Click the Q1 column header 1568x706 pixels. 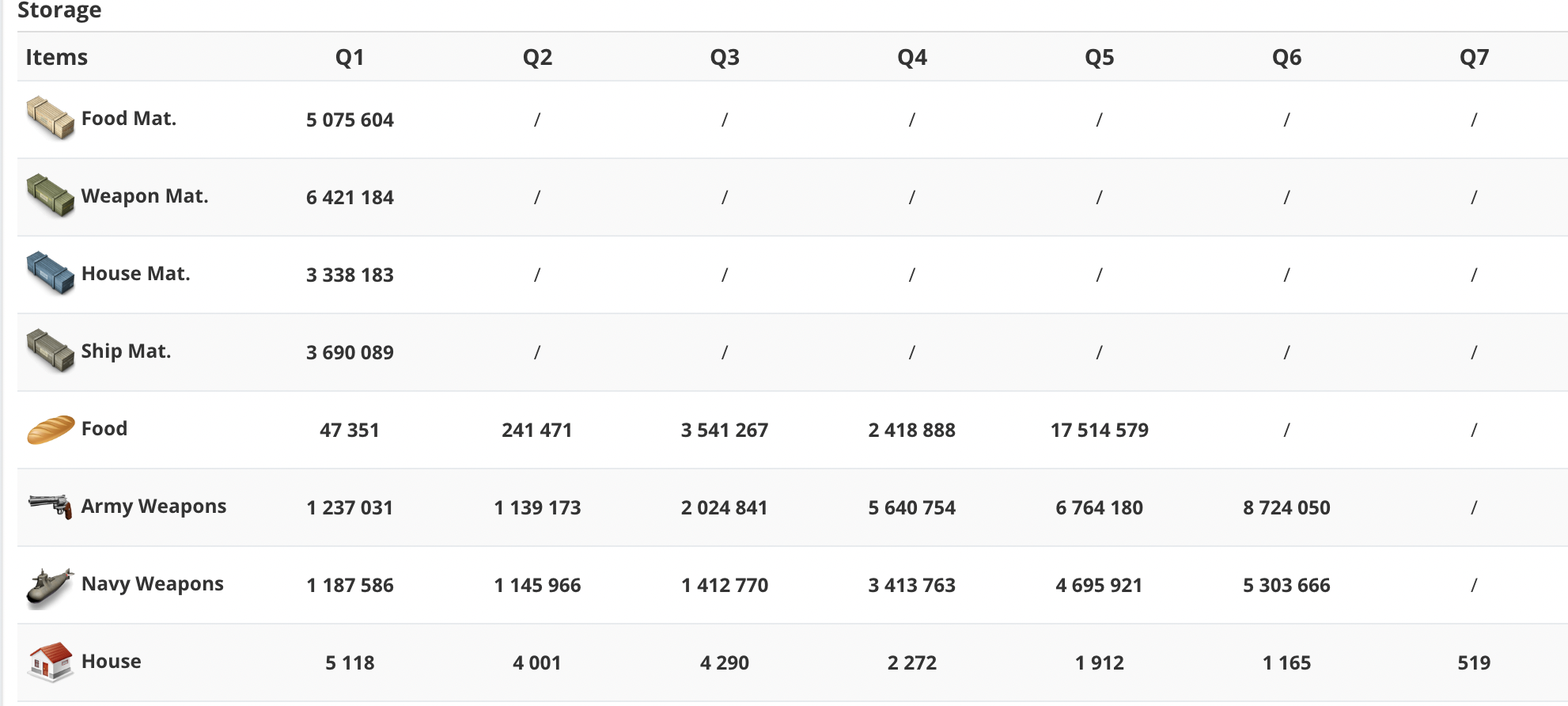point(350,57)
